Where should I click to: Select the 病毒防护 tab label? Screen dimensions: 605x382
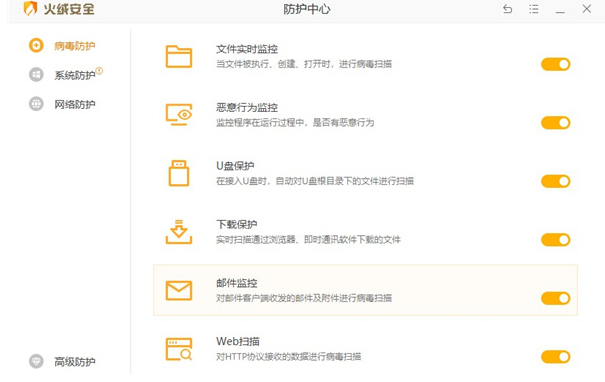(x=74, y=46)
